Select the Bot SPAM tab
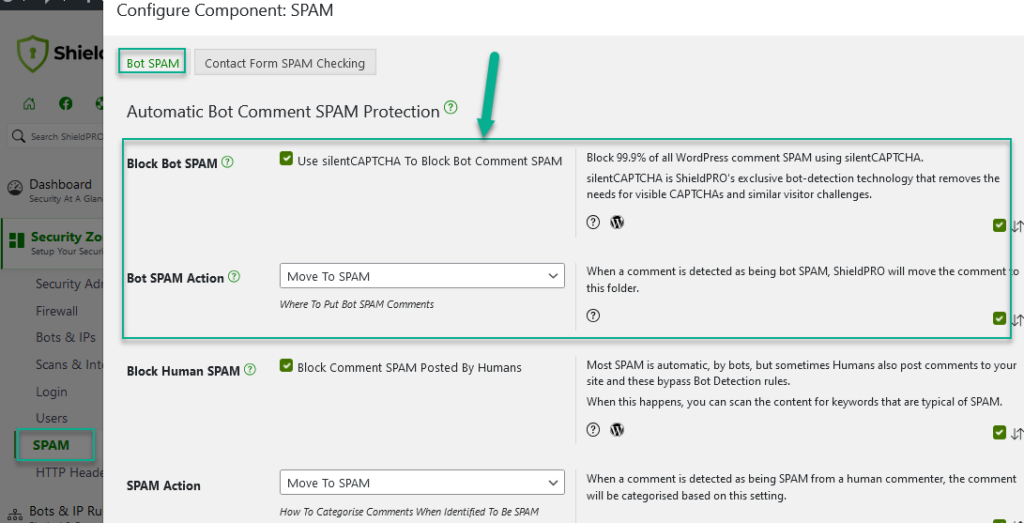The width and height of the screenshot is (1024, 523). [152, 63]
